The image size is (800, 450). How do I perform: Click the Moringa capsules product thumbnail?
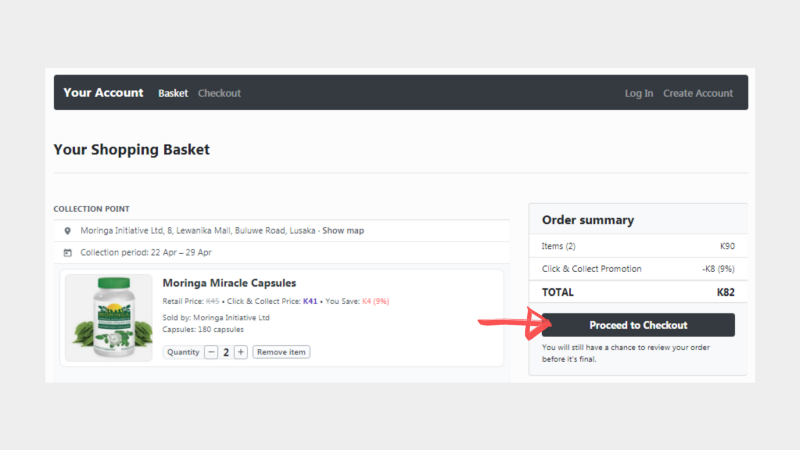109,318
